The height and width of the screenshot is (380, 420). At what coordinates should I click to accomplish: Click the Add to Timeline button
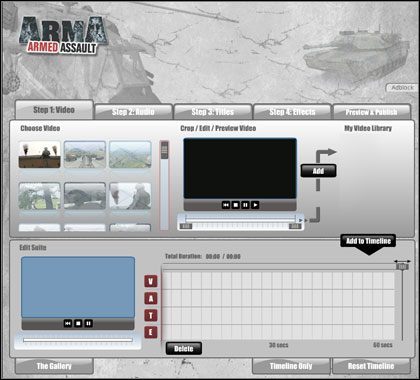[368, 241]
